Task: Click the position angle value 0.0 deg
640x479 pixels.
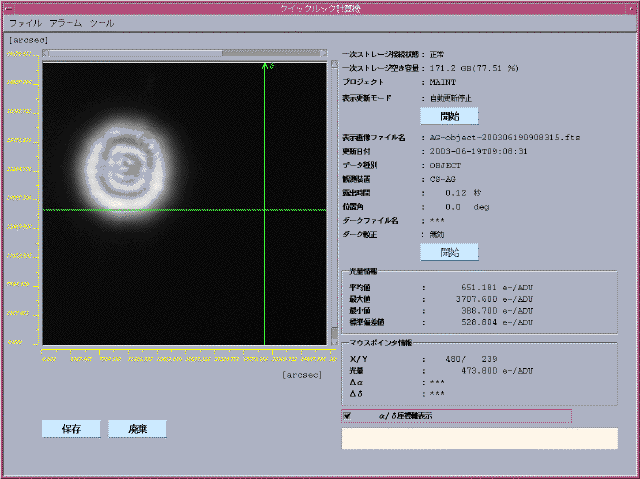Action: 467,207
